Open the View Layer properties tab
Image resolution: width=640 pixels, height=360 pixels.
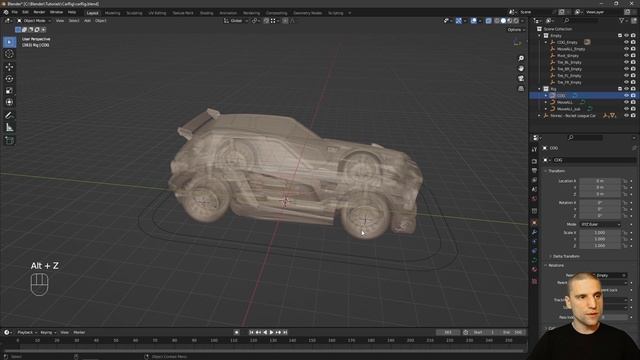coord(534,180)
